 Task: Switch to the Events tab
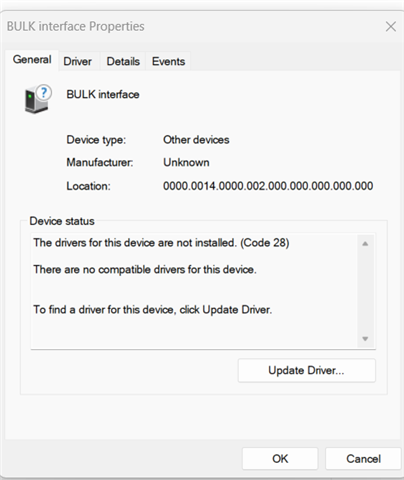click(168, 61)
